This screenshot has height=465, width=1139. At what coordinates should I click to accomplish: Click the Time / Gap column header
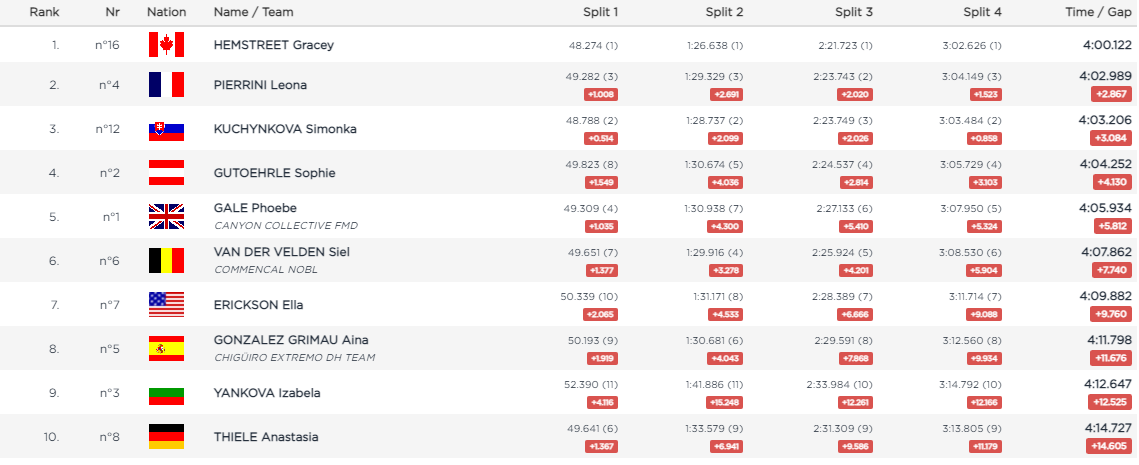1100,12
